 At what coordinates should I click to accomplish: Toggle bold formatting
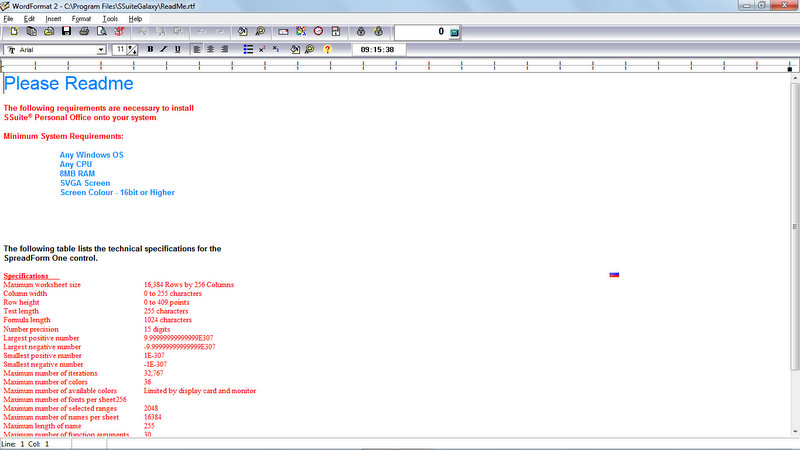[x=150, y=49]
